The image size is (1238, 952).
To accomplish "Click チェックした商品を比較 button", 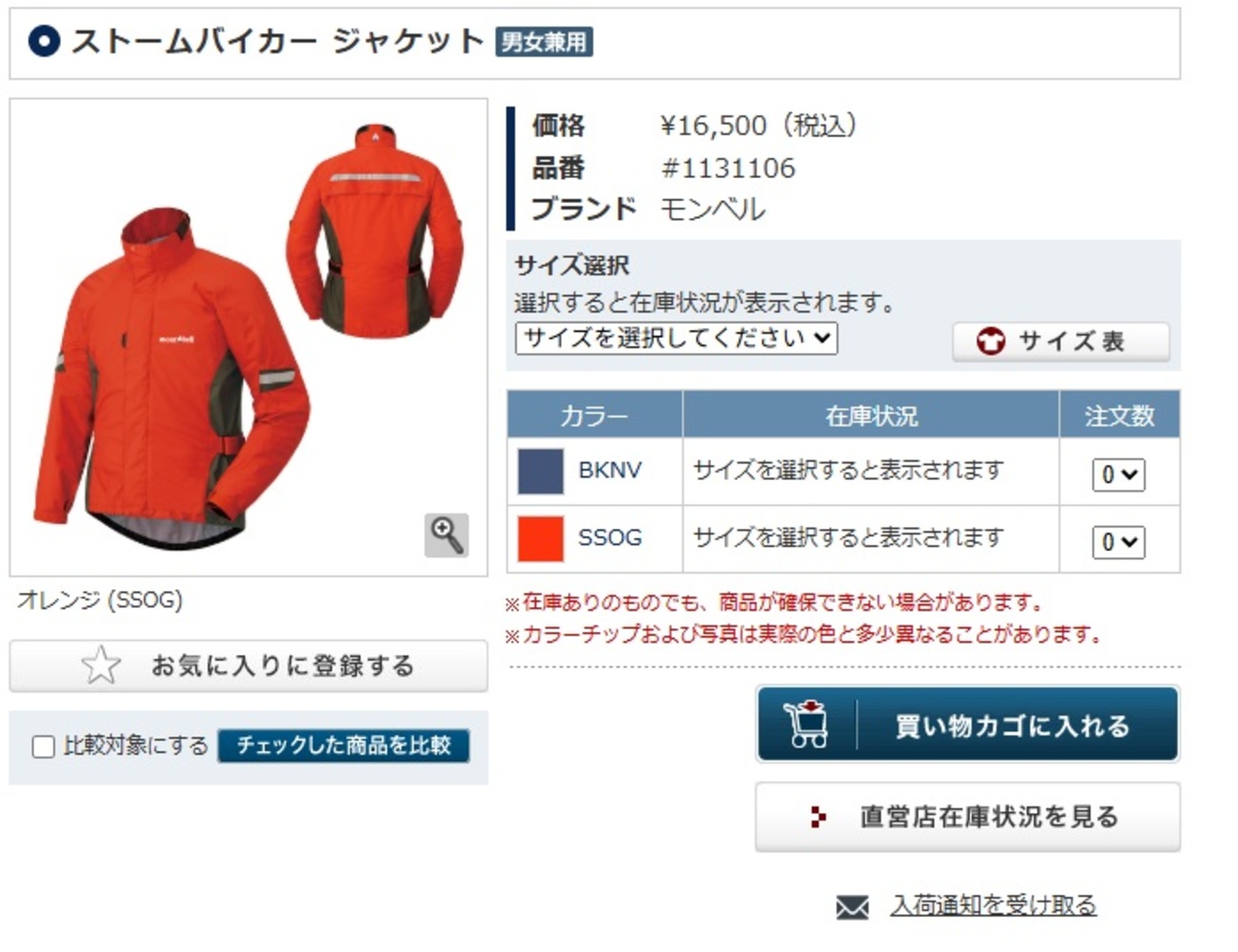I will (x=343, y=745).
